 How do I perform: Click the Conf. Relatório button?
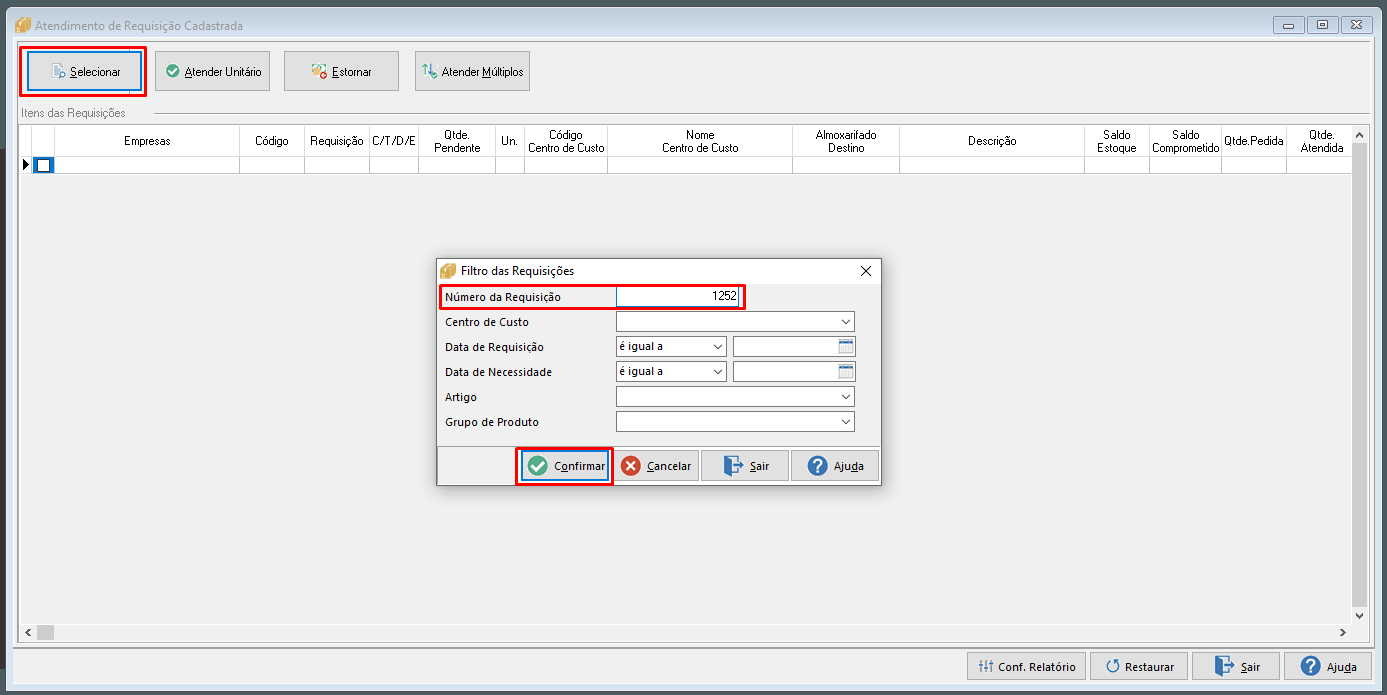pyautogui.click(x=1027, y=666)
